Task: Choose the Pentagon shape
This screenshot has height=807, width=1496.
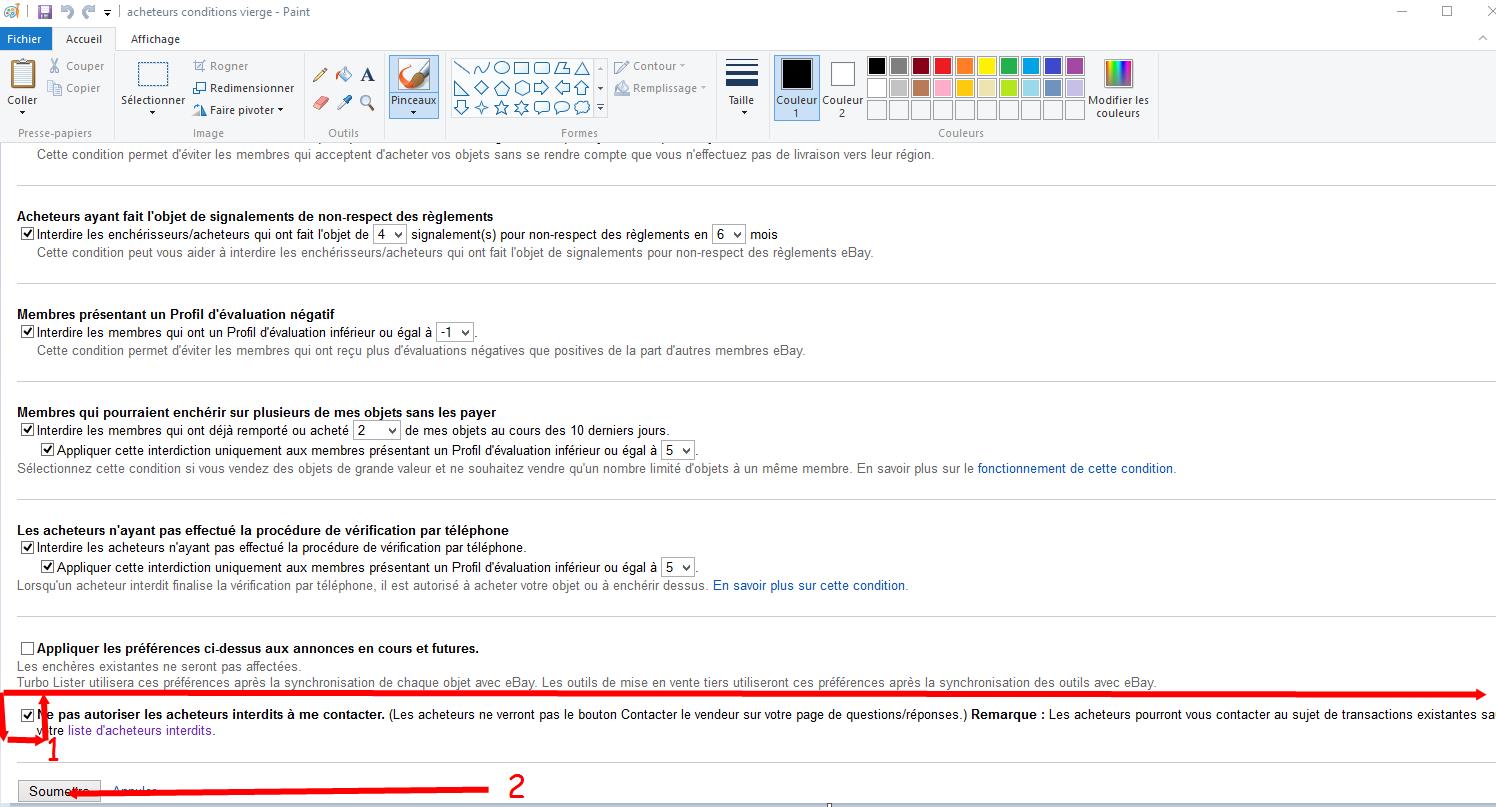Action: coord(502,88)
